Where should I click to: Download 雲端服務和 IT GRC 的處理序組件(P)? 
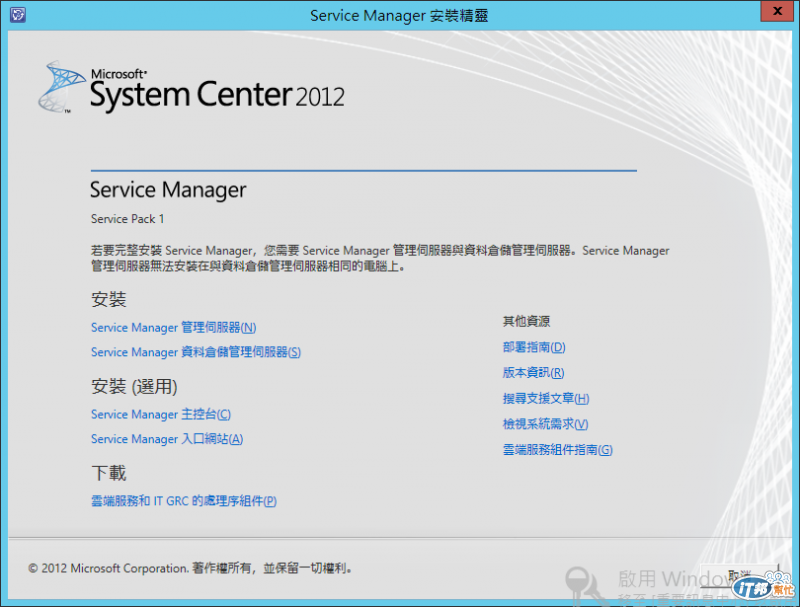click(184, 501)
